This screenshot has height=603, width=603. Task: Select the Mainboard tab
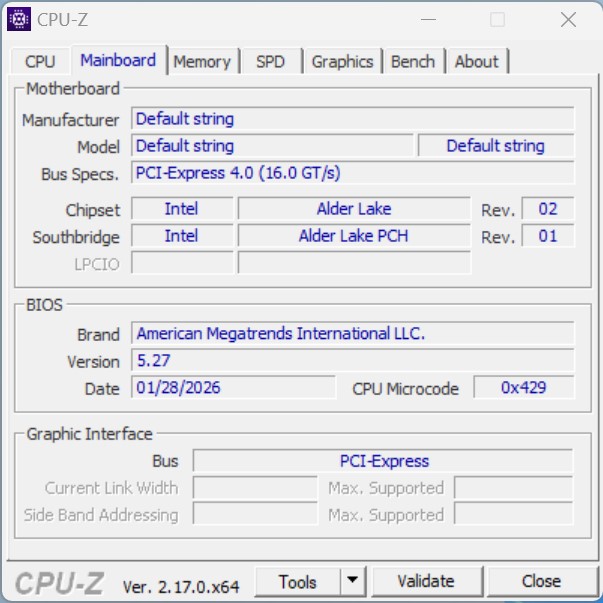tap(118, 60)
